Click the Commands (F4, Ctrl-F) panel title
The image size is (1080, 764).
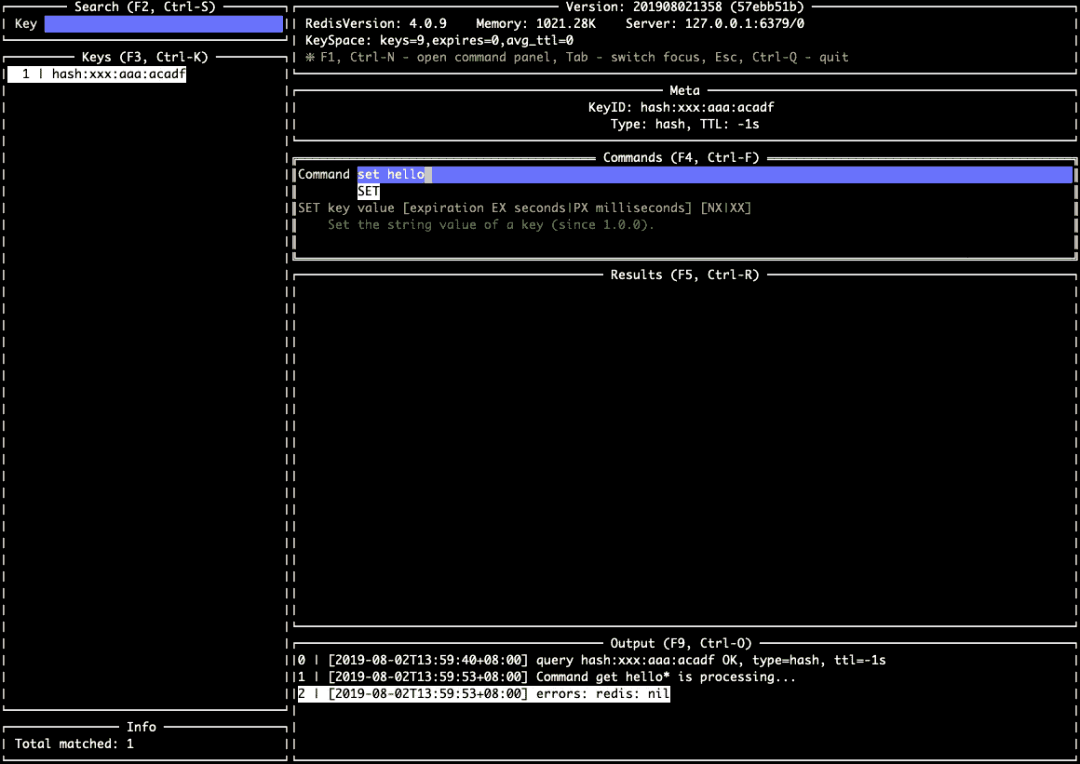pyautogui.click(x=681, y=158)
